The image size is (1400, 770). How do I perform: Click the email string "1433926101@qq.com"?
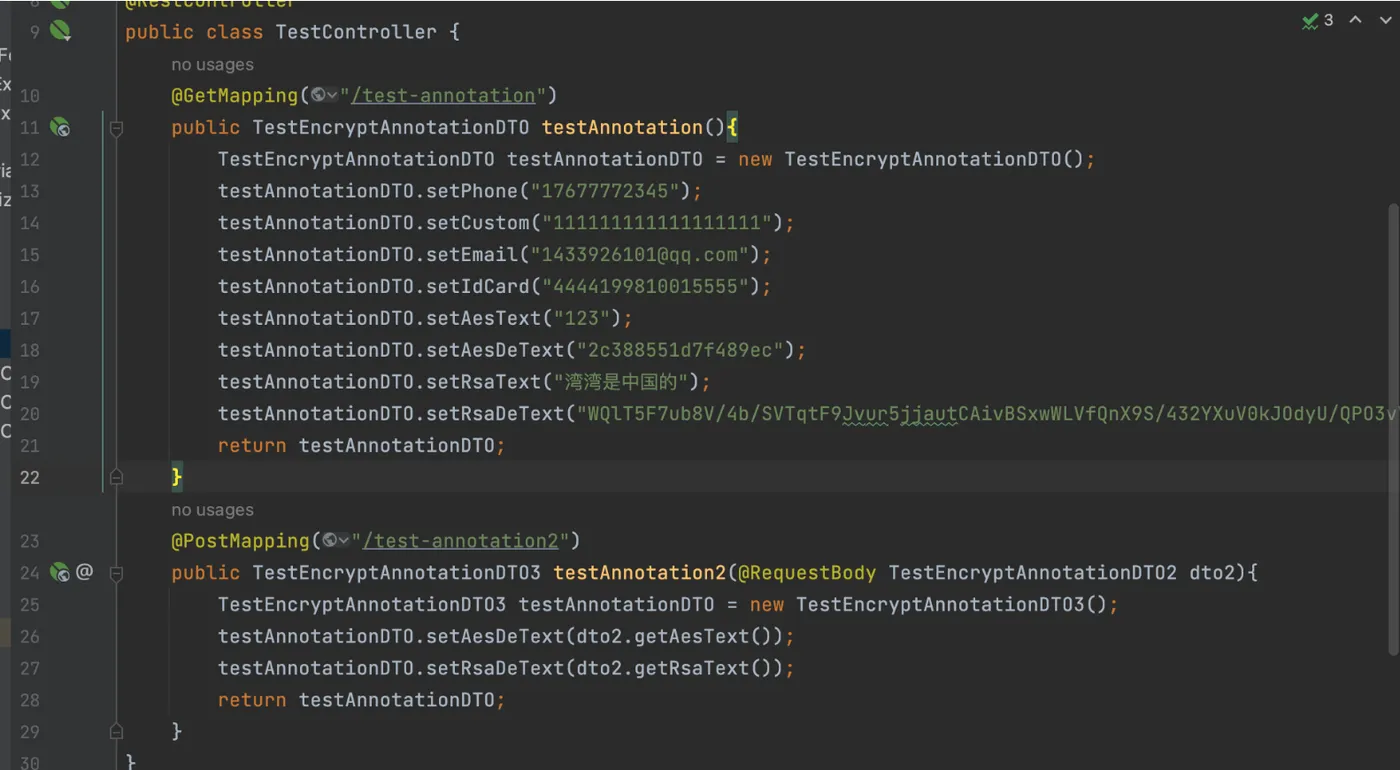640,255
